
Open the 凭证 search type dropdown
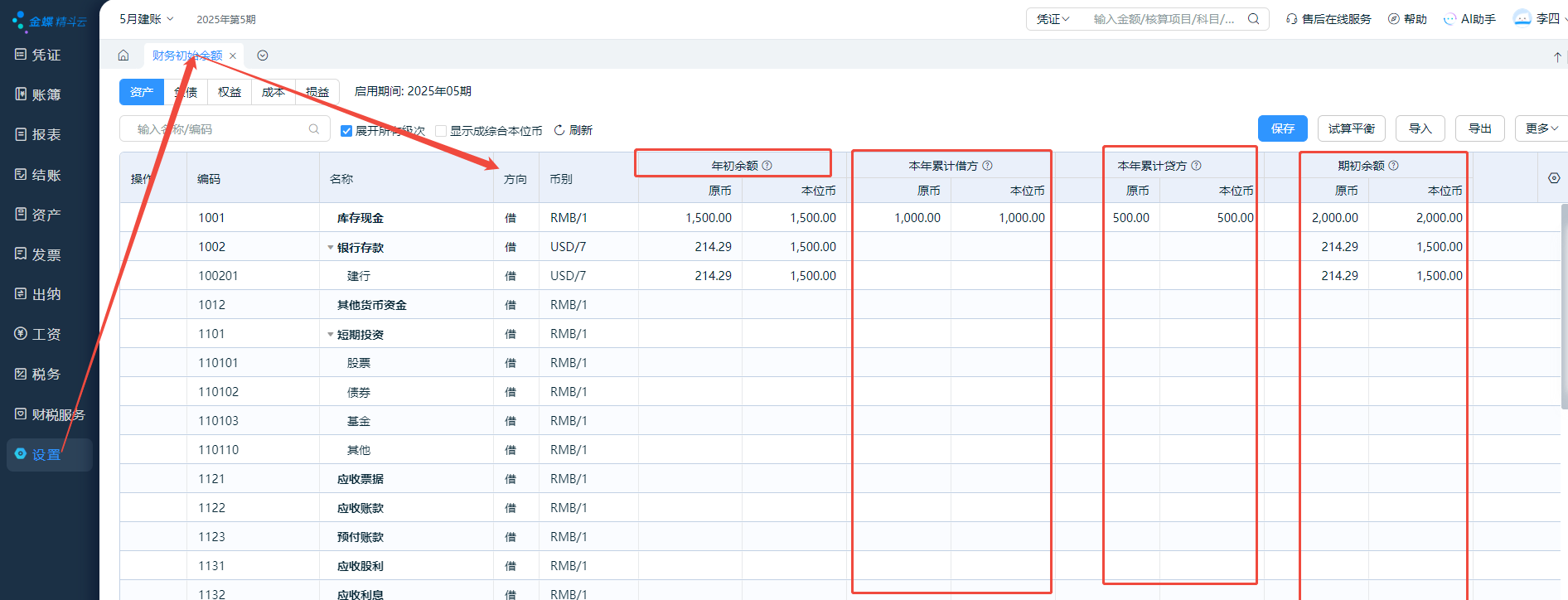tap(1053, 19)
